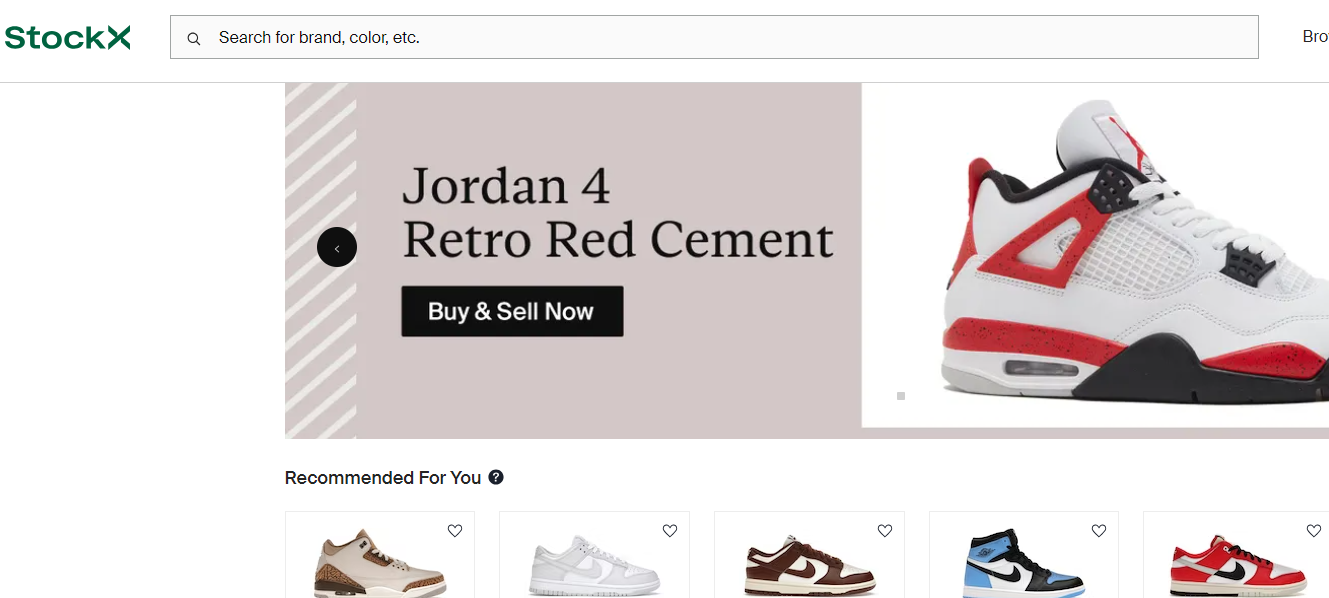Favorite the red Dunk sneaker card
Image resolution: width=1329 pixels, height=598 pixels.
1313,531
